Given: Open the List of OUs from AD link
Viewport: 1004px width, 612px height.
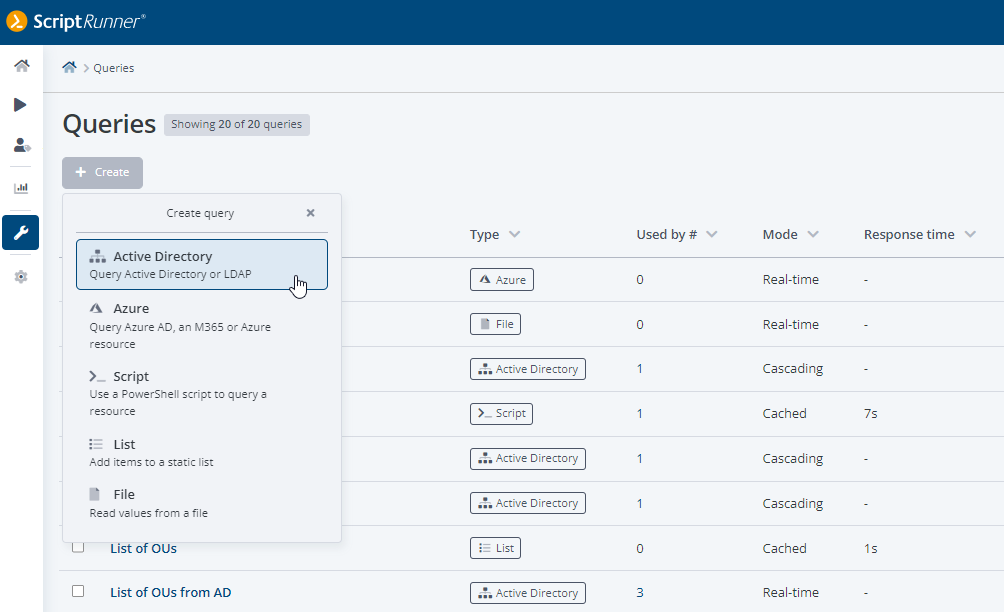Looking at the screenshot, I should [170, 593].
